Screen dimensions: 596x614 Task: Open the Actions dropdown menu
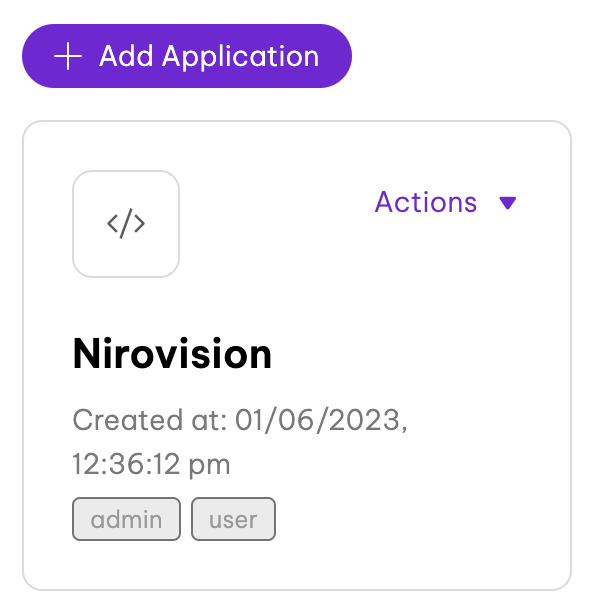[446, 202]
